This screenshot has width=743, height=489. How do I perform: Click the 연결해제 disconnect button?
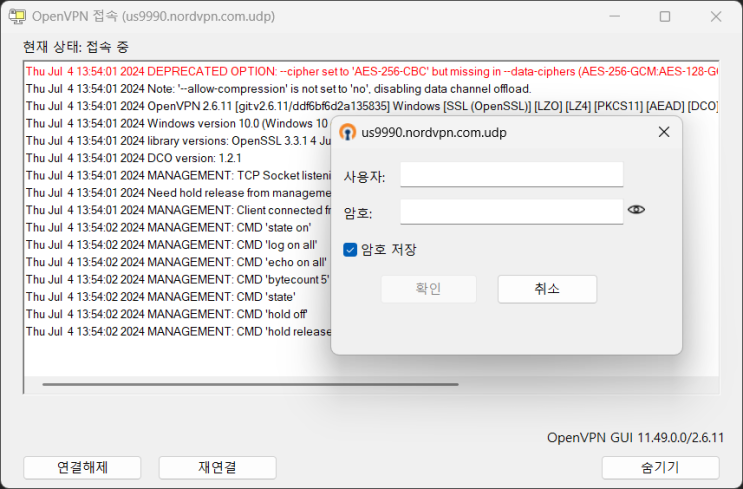pos(82,468)
